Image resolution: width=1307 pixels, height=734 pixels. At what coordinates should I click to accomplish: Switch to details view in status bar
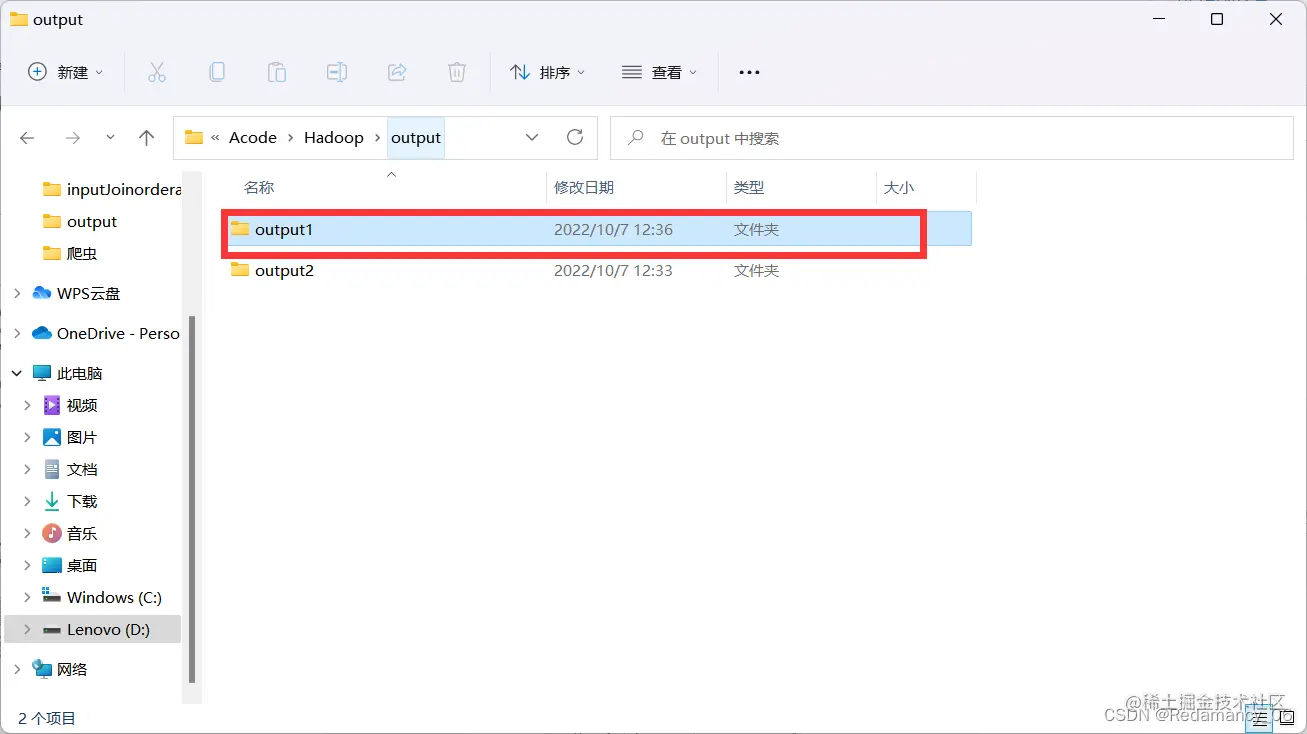[1261, 718]
